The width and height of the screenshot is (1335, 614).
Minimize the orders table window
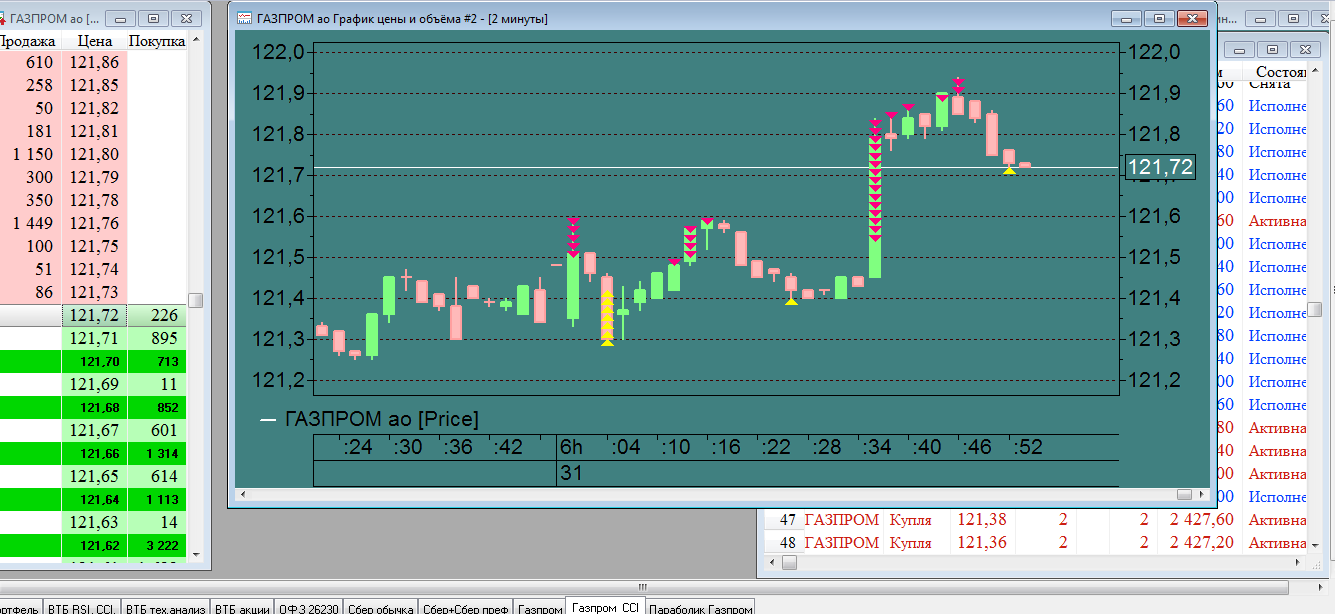point(1239,49)
